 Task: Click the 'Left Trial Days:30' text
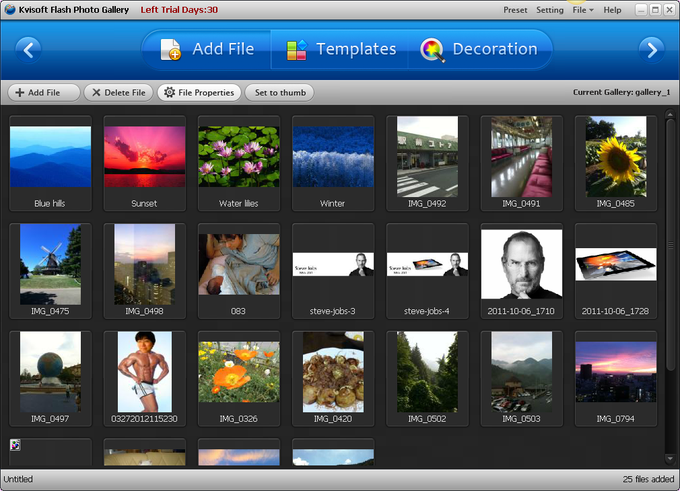179,10
